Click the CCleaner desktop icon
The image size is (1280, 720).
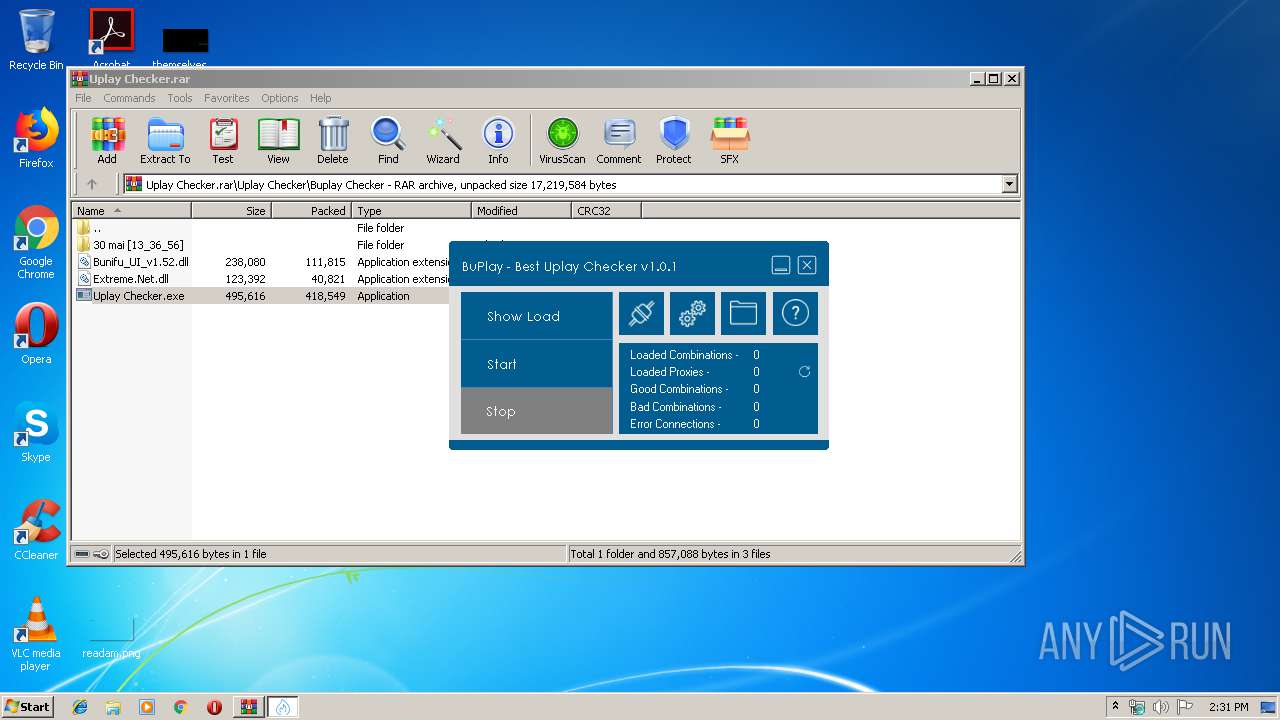(x=36, y=530)
